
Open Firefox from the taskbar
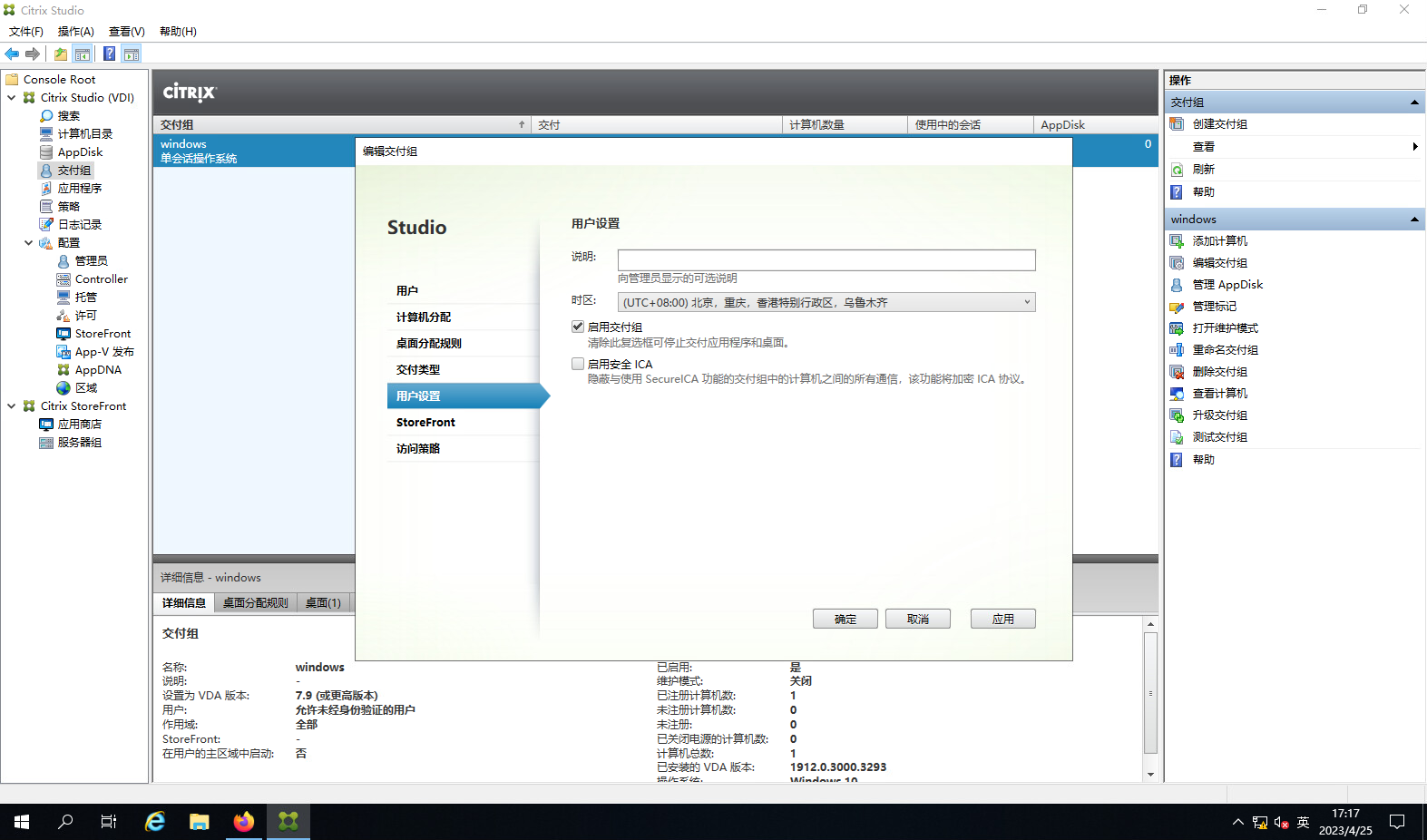pyautogui.click(x=244, y=822)
